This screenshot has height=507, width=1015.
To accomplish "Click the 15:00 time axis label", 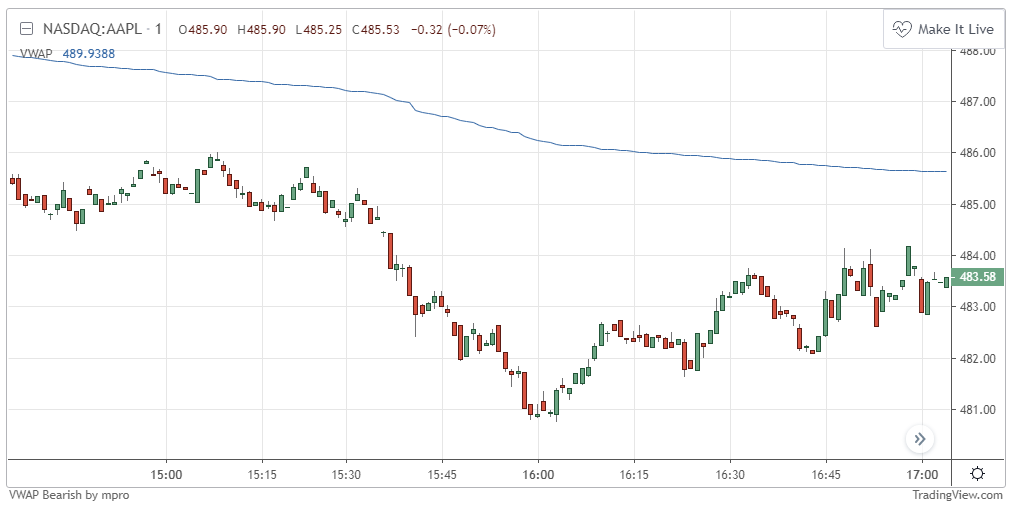I will pos(166,474).
